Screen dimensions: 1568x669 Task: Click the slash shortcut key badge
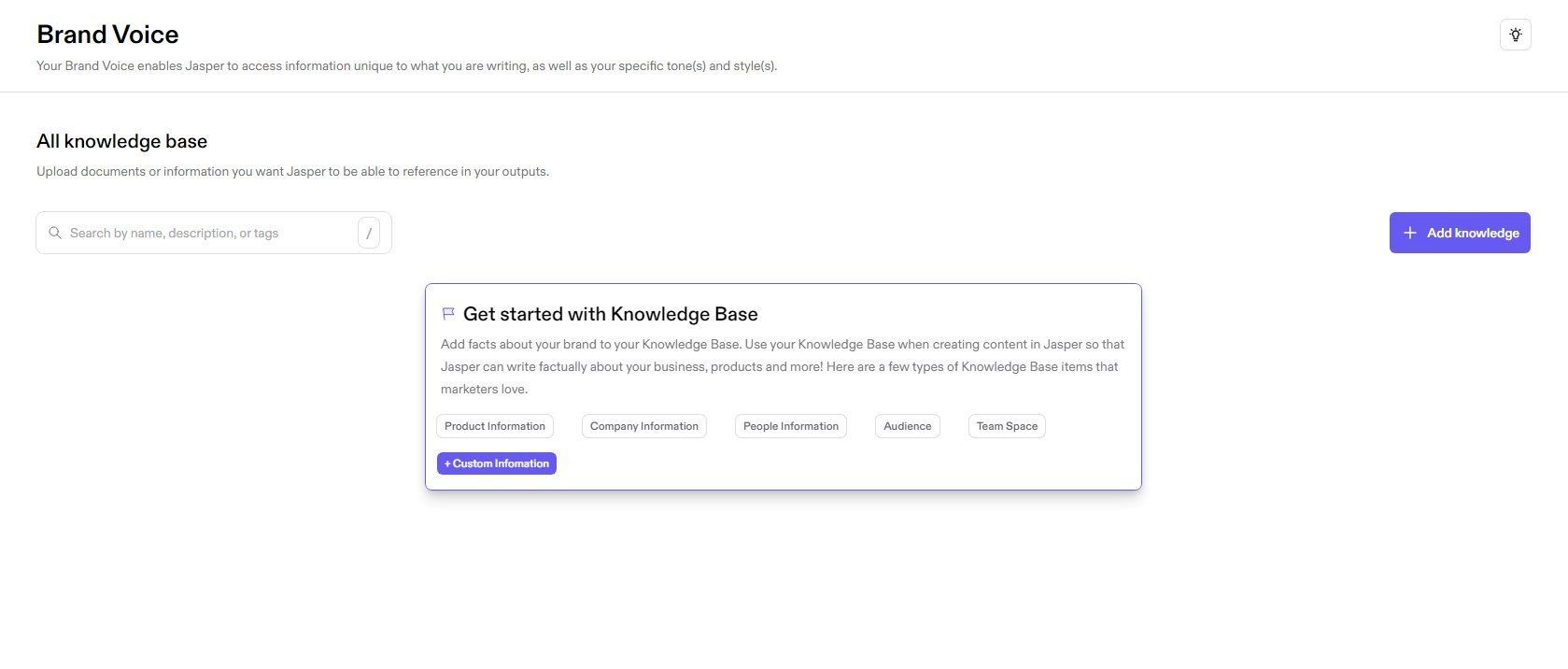[x=369, y=233]
